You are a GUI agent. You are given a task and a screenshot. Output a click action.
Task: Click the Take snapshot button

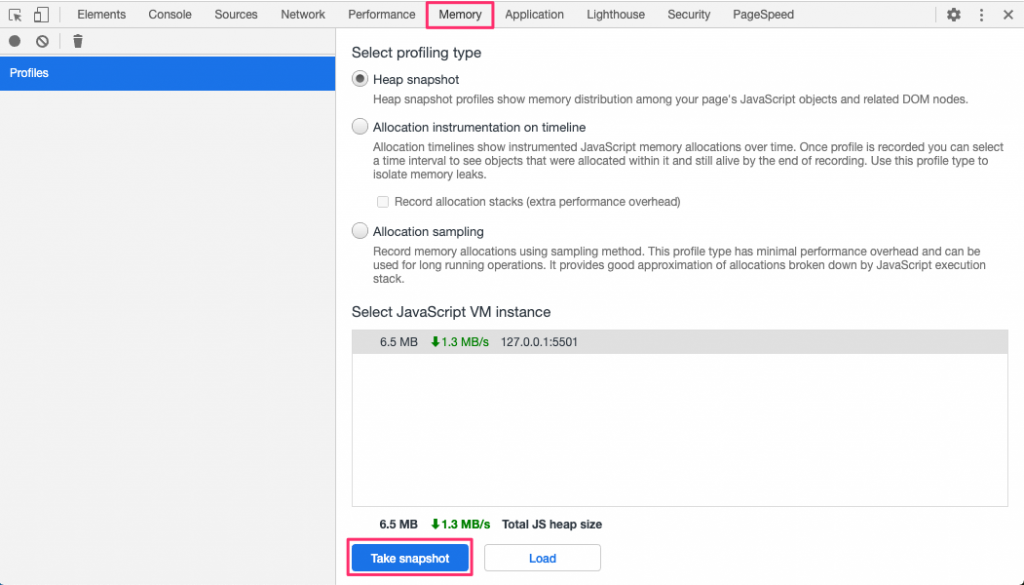pyautogui.click(x=410, y=558)
